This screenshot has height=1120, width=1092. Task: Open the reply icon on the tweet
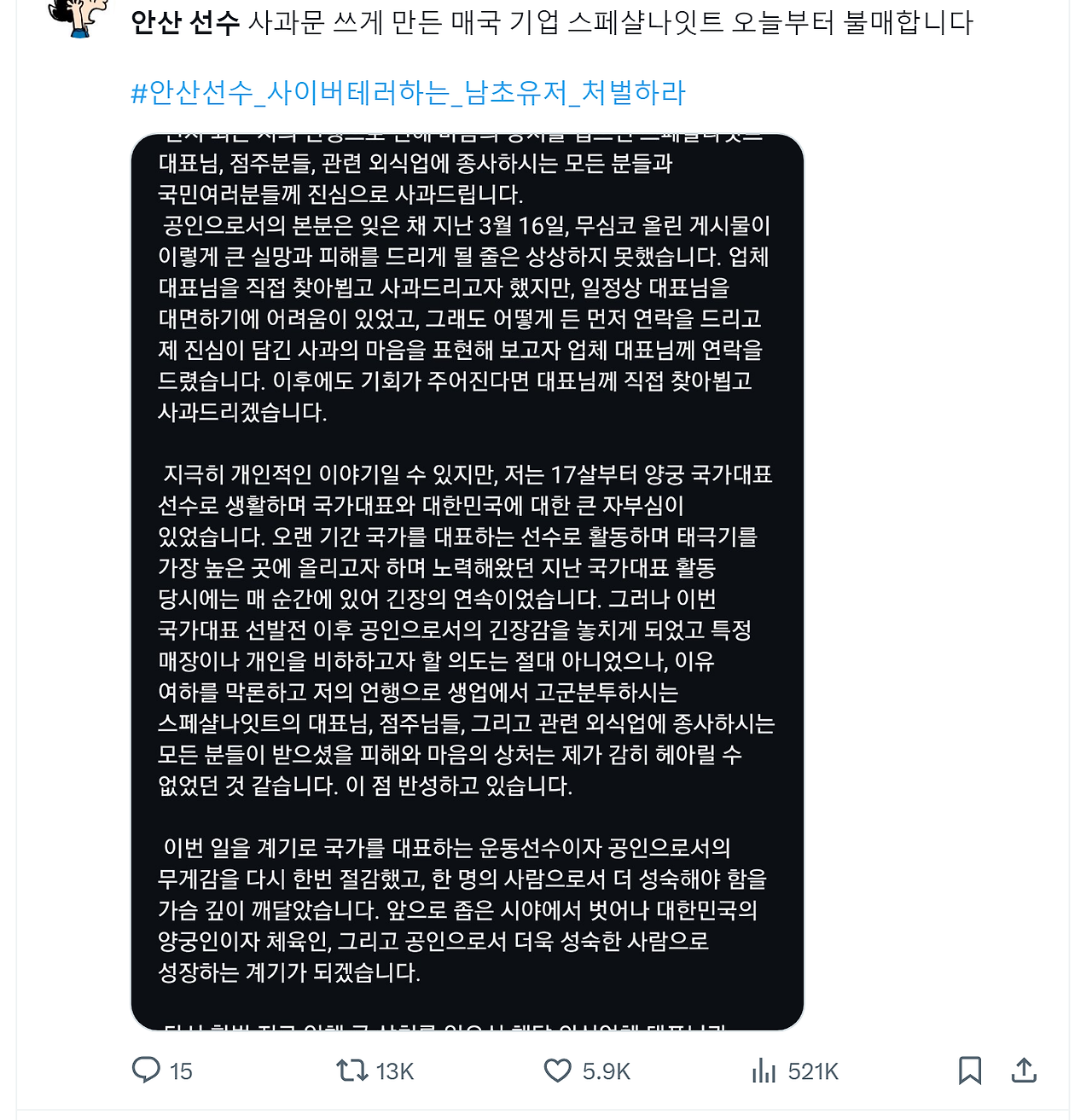click(x=146, y=1070)
